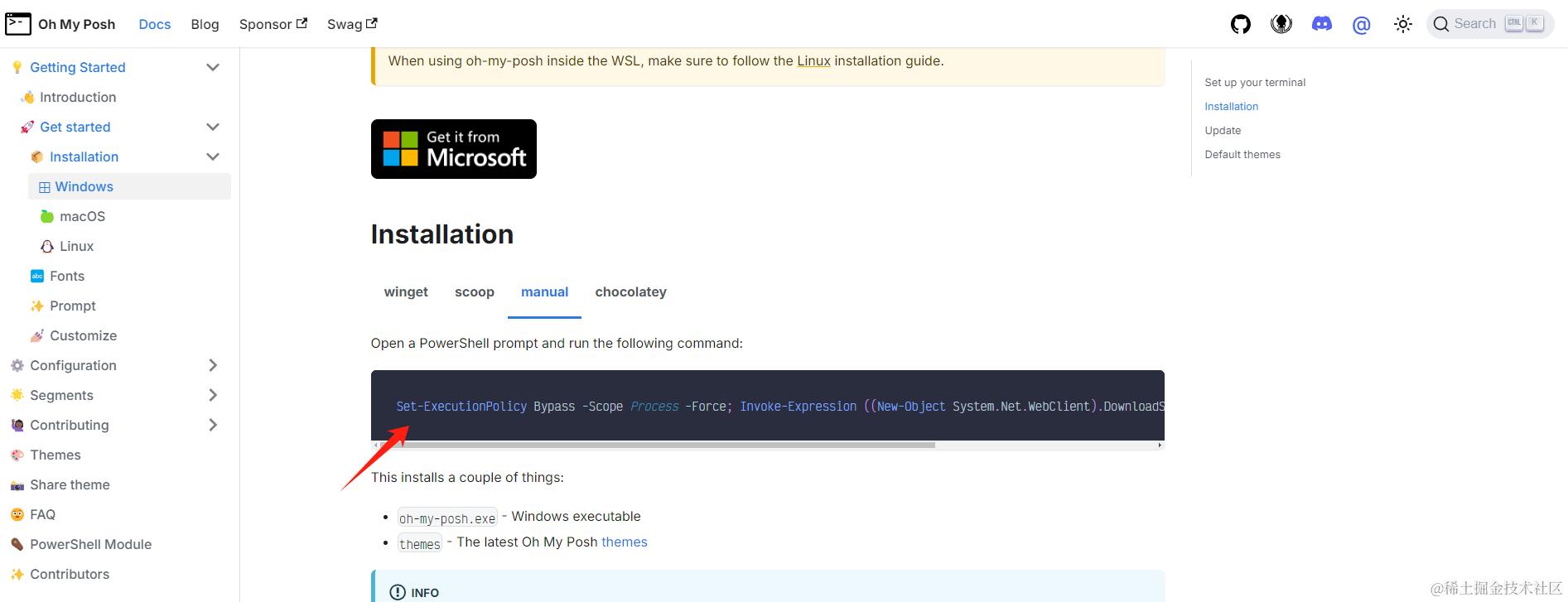Open the Discord server icon
The height and width of the screenshot is (602, 1568).
pos(1322,24)
